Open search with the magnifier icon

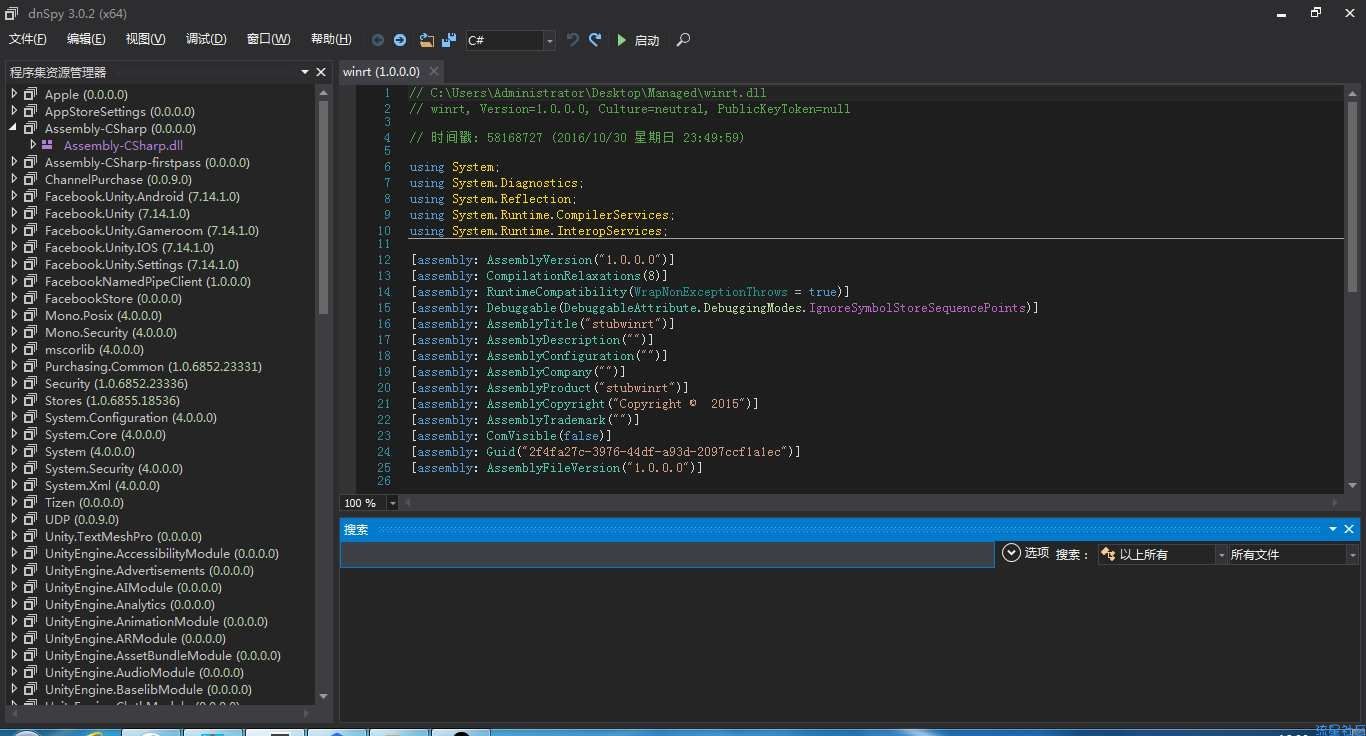(683, 40)
